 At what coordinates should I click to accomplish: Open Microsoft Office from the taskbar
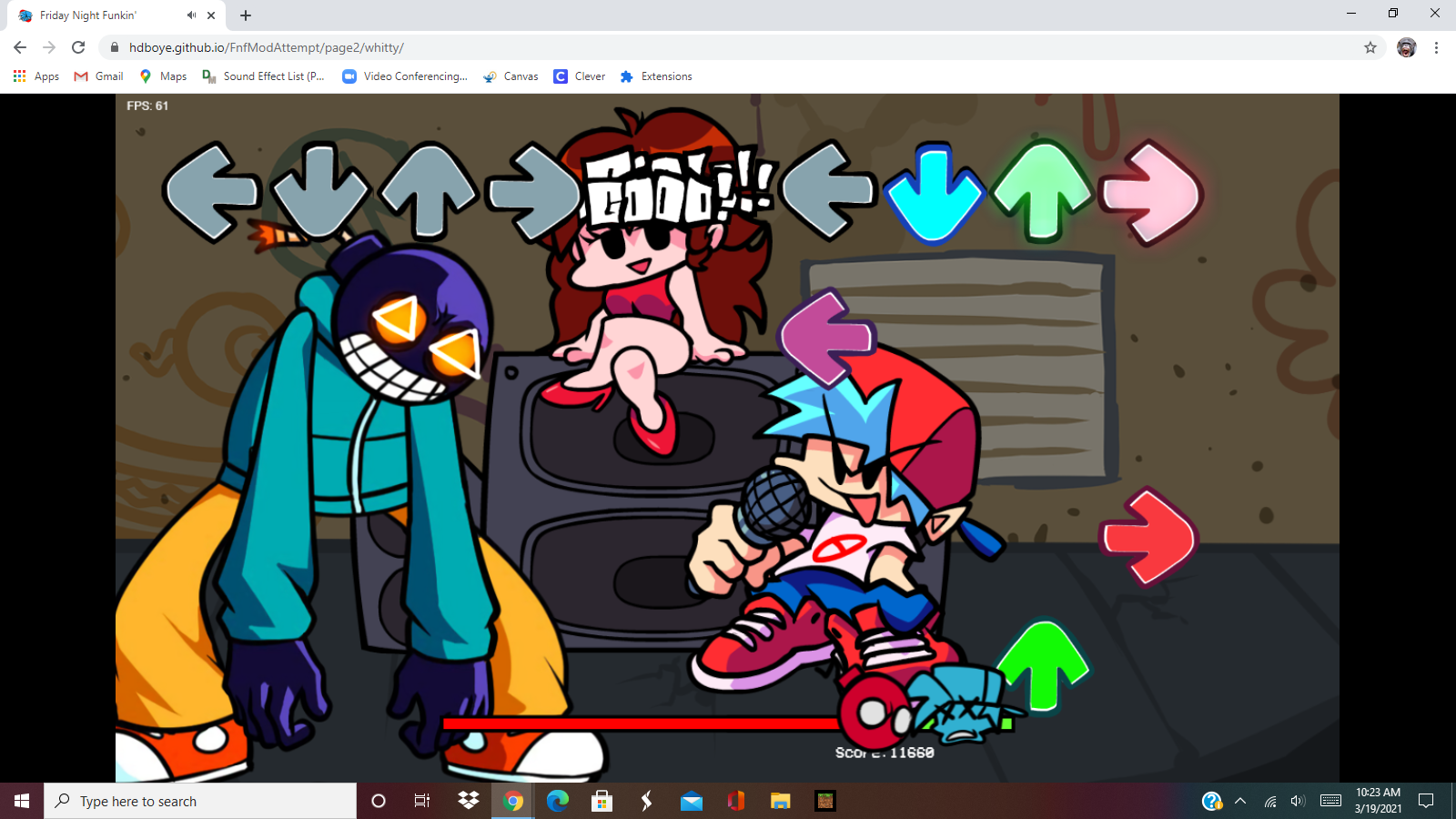[x=735, y=801]
